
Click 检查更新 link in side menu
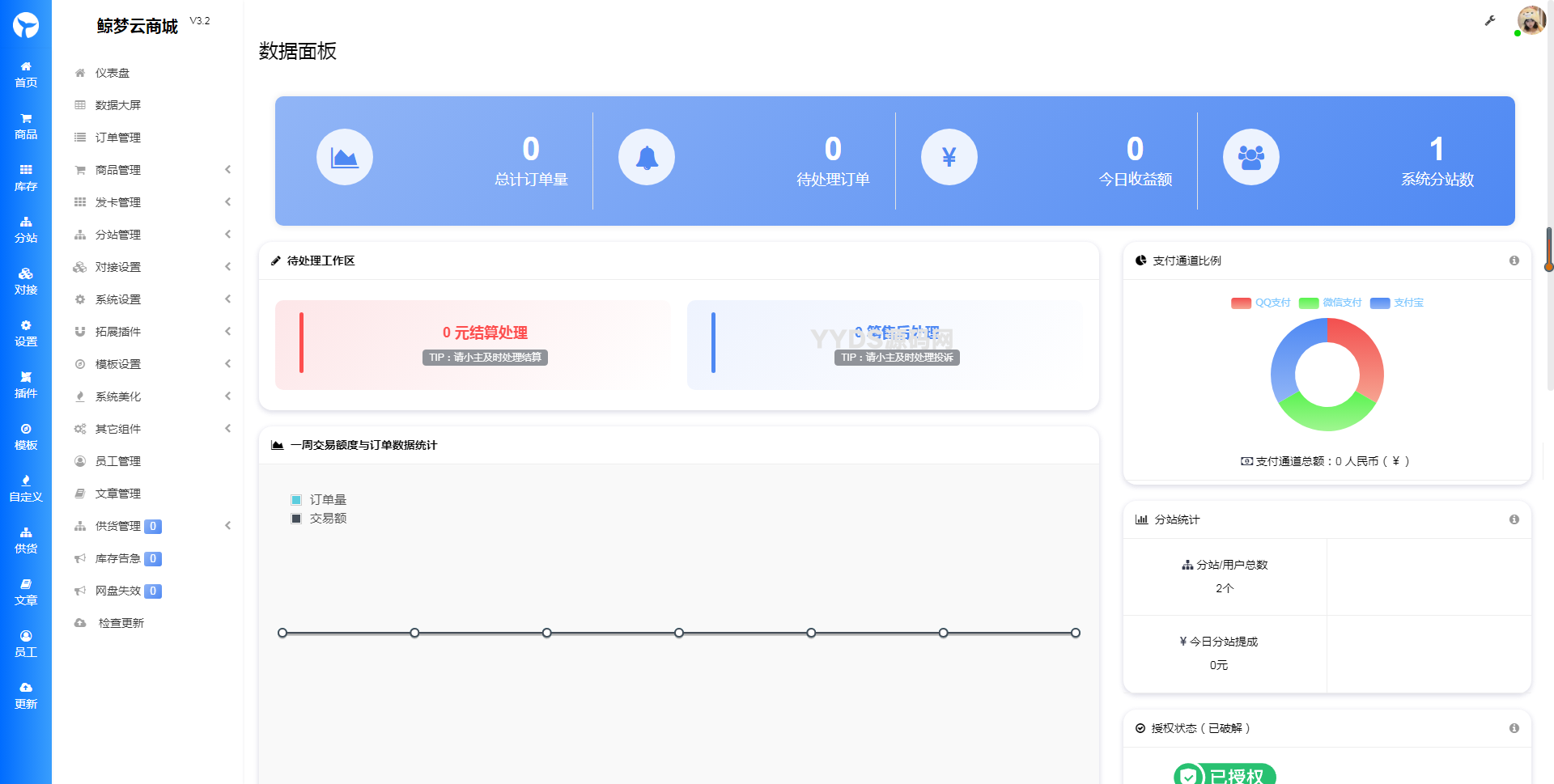121,623
